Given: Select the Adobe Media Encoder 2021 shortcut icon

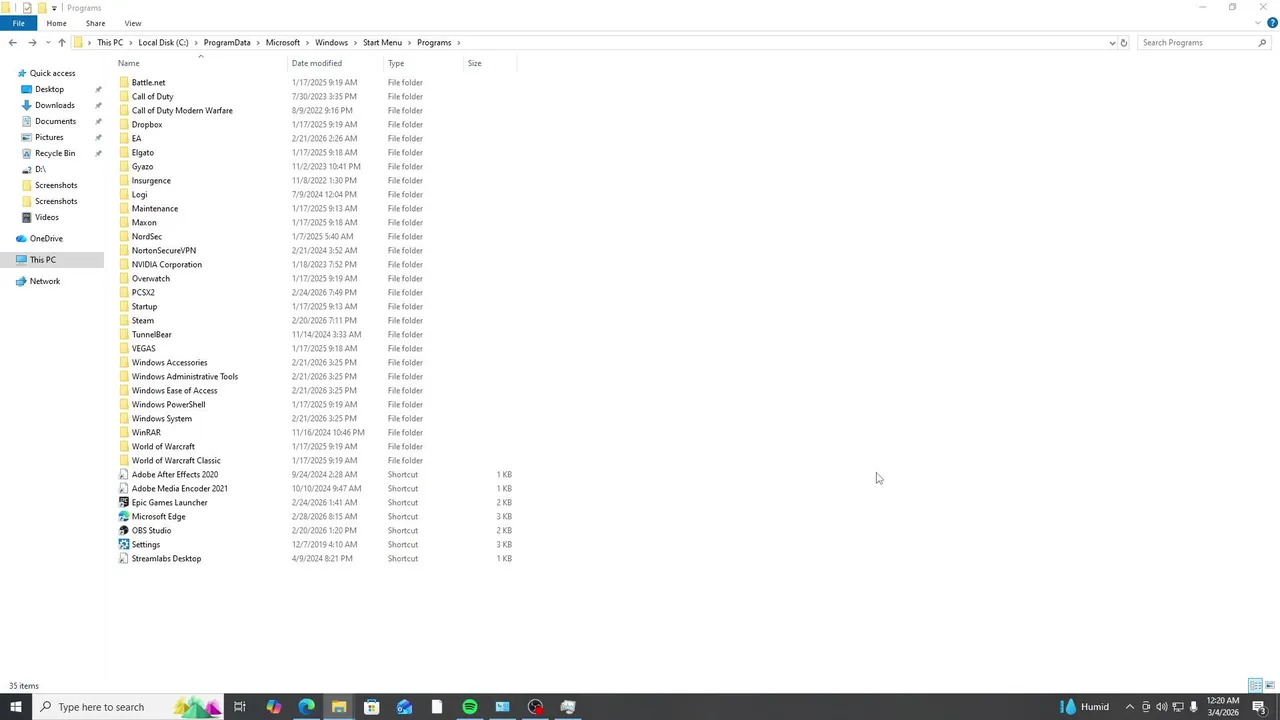Looking at the screenshot, I should [x=124, y=488].
